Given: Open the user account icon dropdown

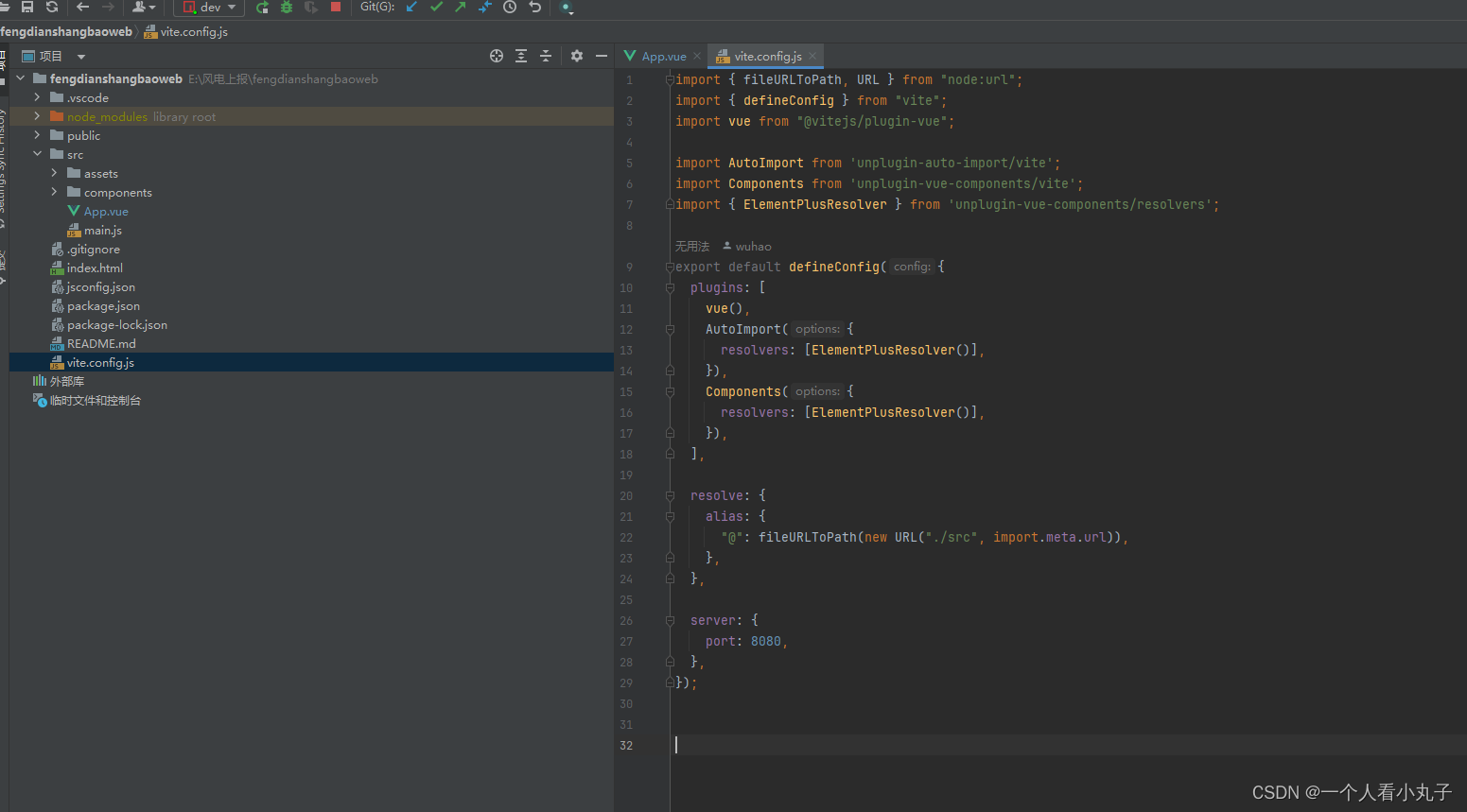Looking at the screenshot, I should (x=144, y=7).
